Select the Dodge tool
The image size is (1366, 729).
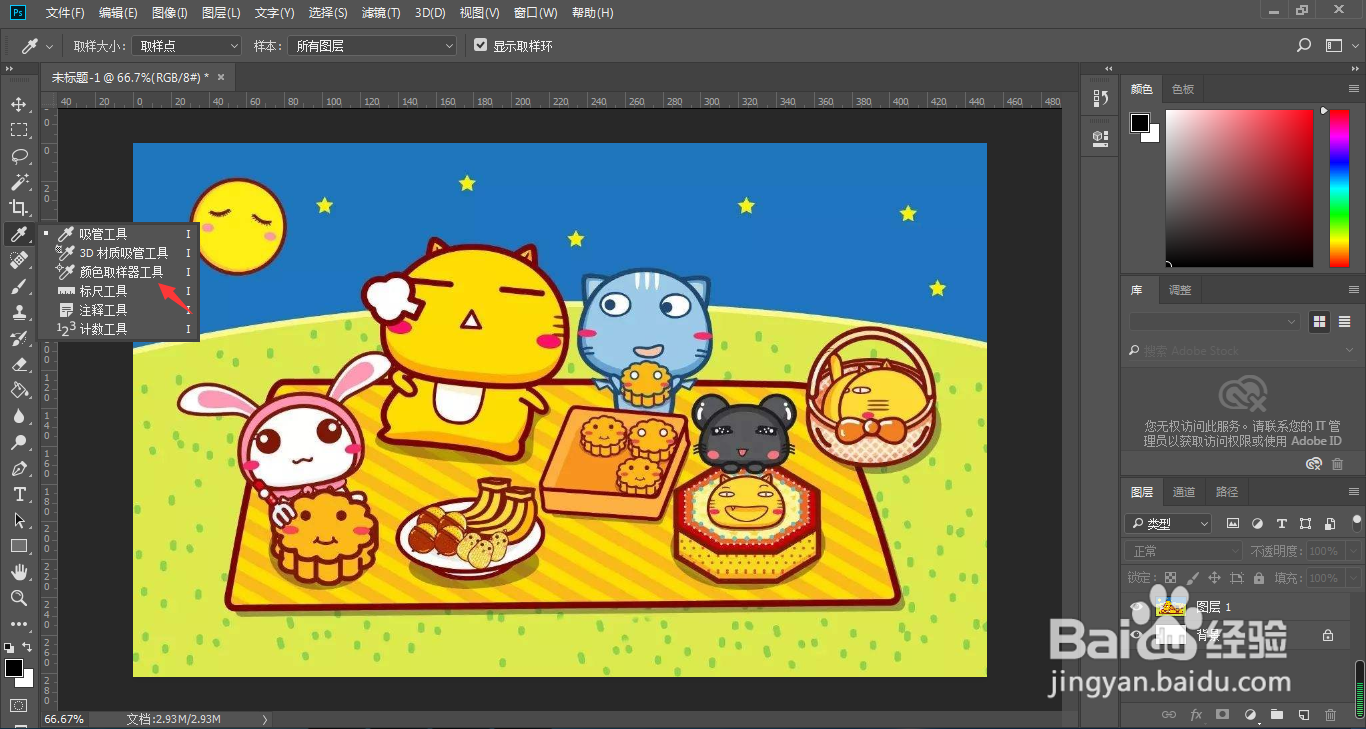coord(18,442)
